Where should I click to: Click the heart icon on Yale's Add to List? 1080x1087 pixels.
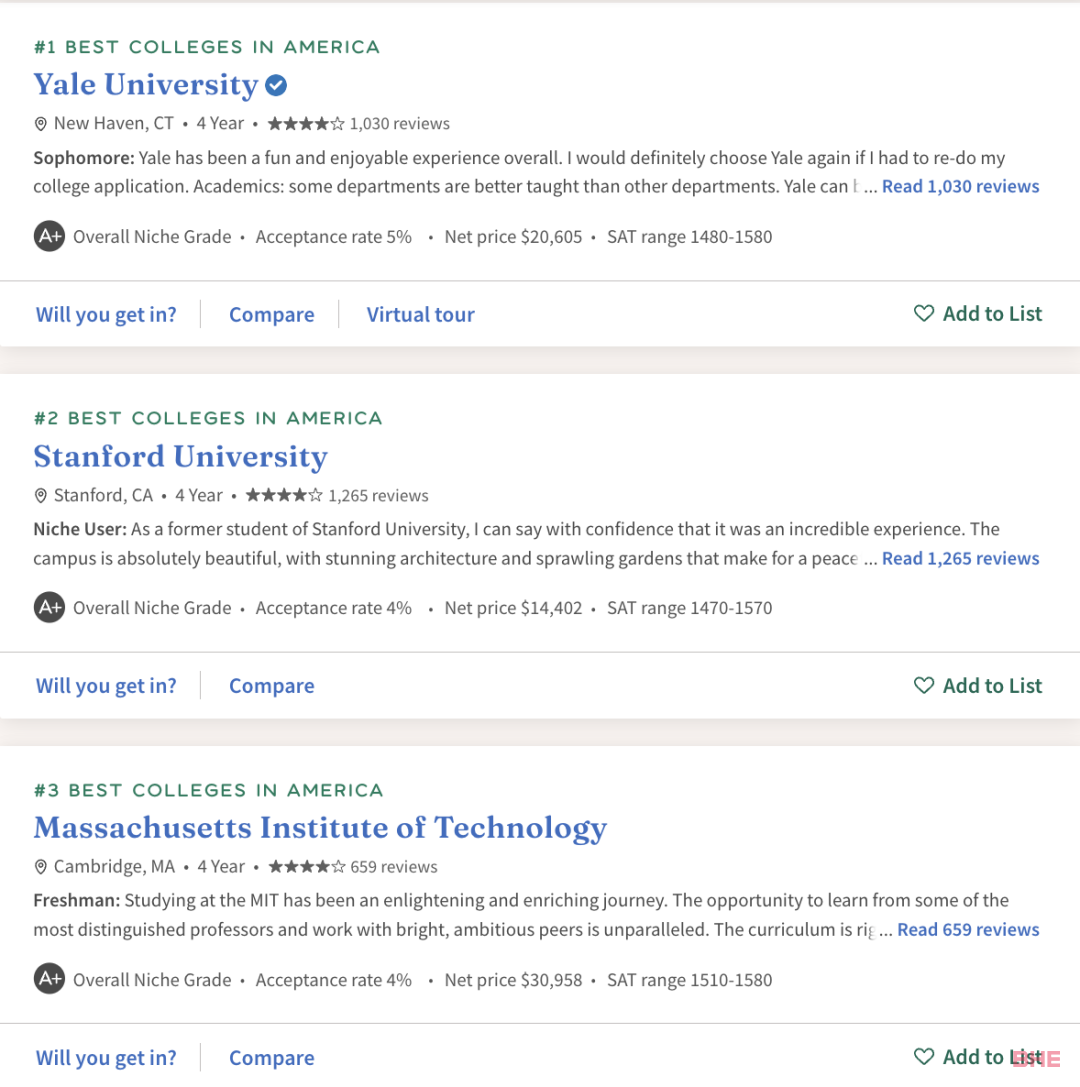point(923,313)
